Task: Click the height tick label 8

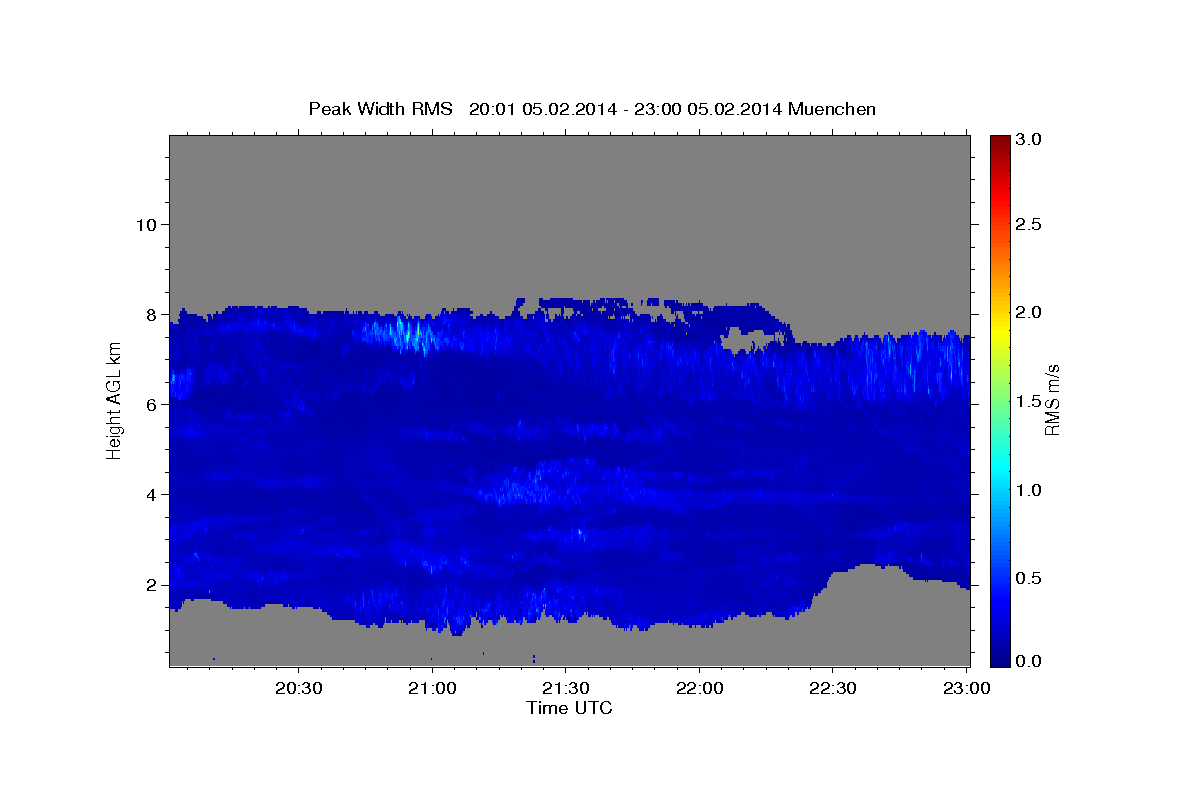Action: tap(149, 314)
